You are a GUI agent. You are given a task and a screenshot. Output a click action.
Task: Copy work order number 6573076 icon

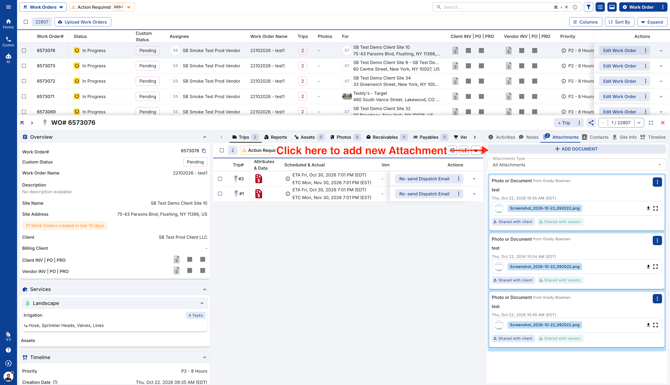[204, 151]
